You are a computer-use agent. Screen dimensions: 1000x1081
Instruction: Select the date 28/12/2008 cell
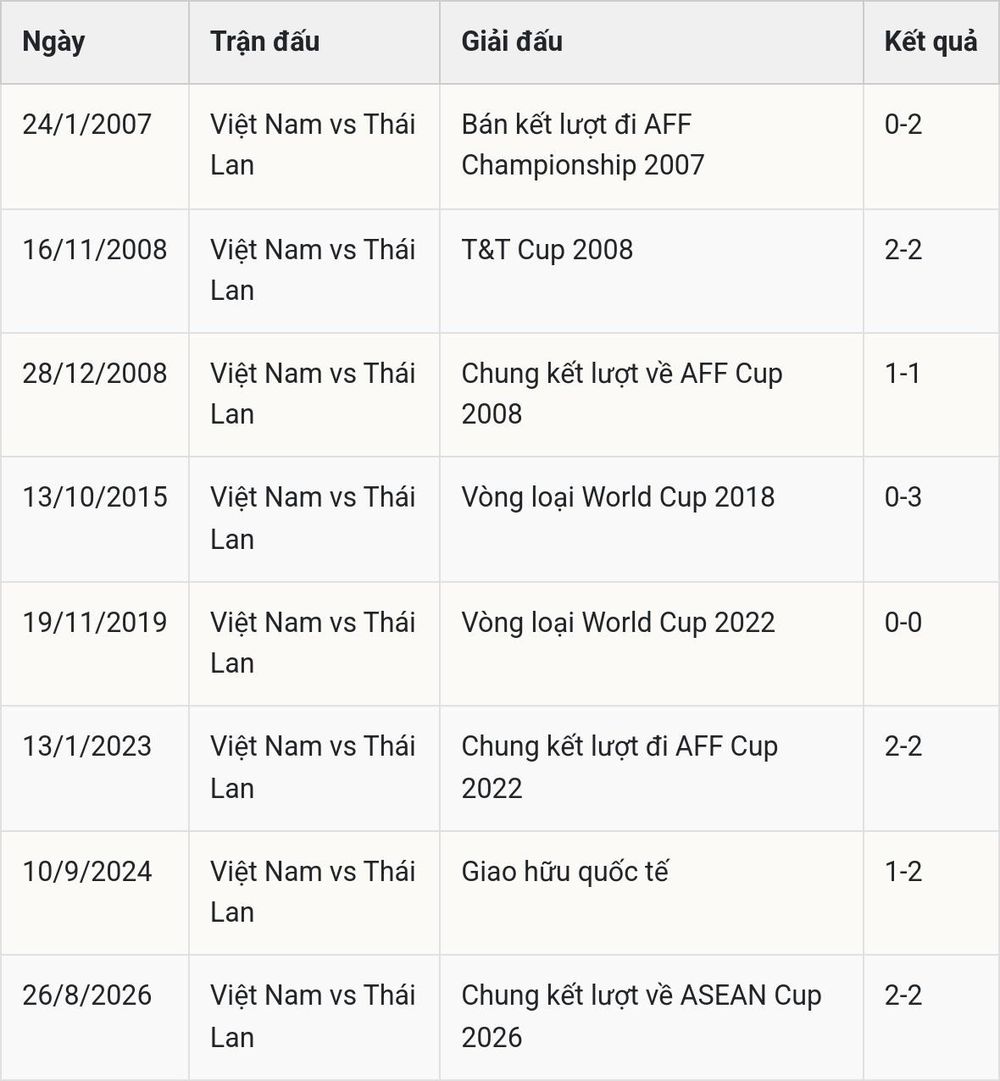click(x=95, y=395)
